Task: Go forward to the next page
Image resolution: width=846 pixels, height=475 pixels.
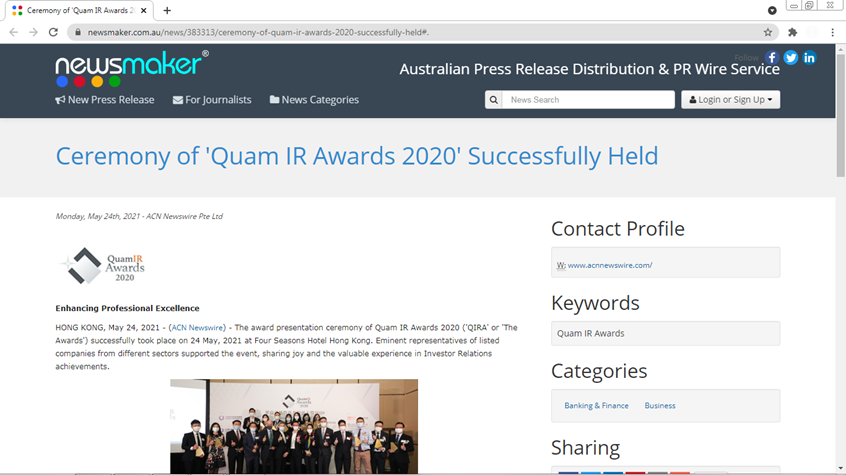Action: [33, 32]
